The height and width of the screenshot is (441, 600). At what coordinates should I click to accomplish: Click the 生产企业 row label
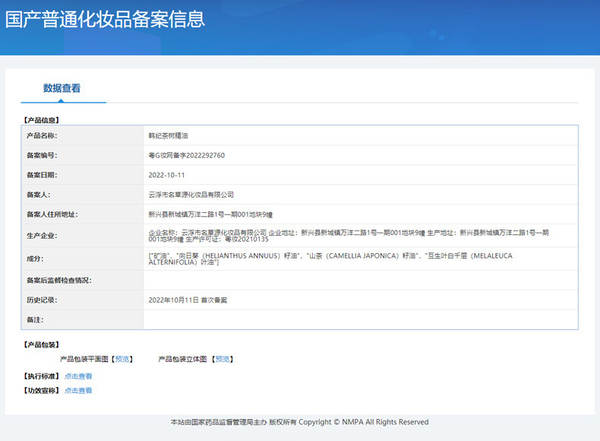click(42, 236)
